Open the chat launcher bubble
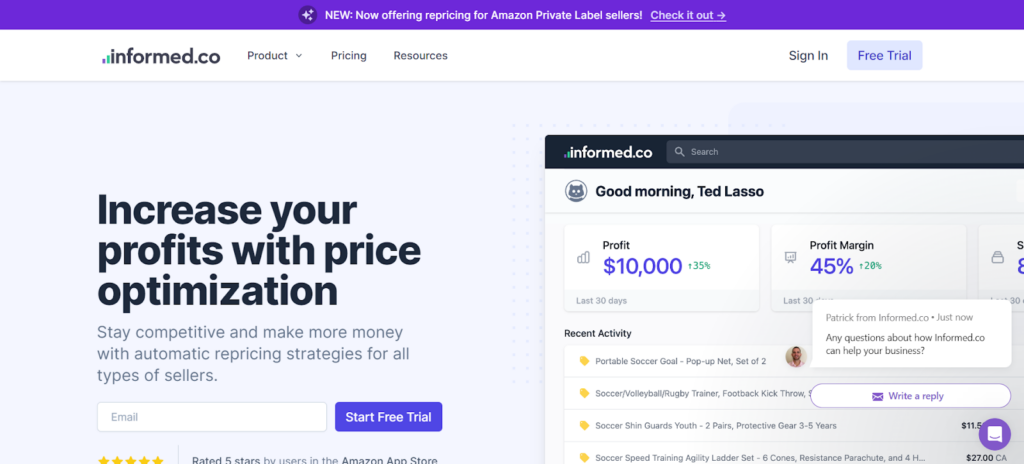 click(995, 434)
